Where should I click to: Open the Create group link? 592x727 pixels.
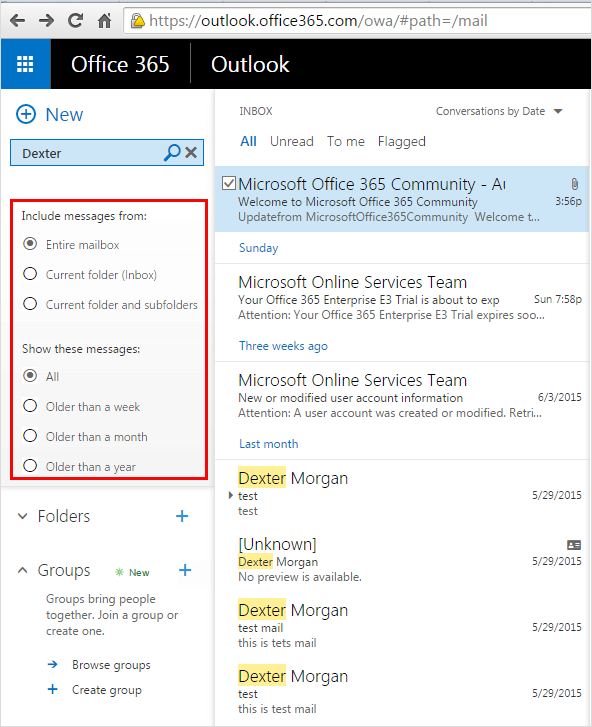pyautogui.click(x=107, y=690)
